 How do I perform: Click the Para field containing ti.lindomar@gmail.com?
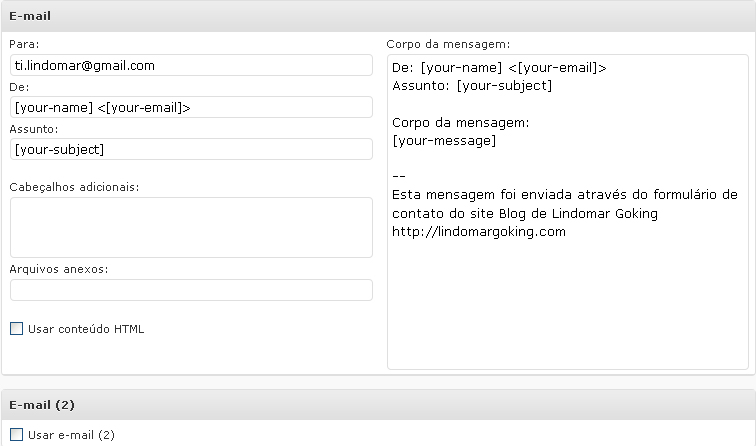(191, 65)
